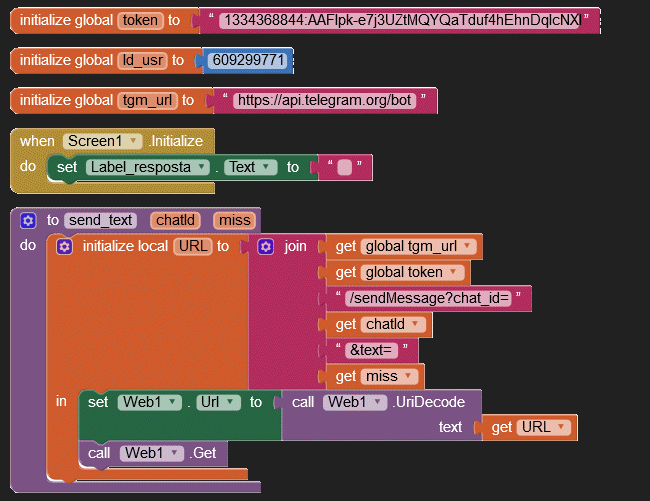The image size is (650, 501).
Task: Edit the Id_usr number value 609299771
Action: point(249,60)
